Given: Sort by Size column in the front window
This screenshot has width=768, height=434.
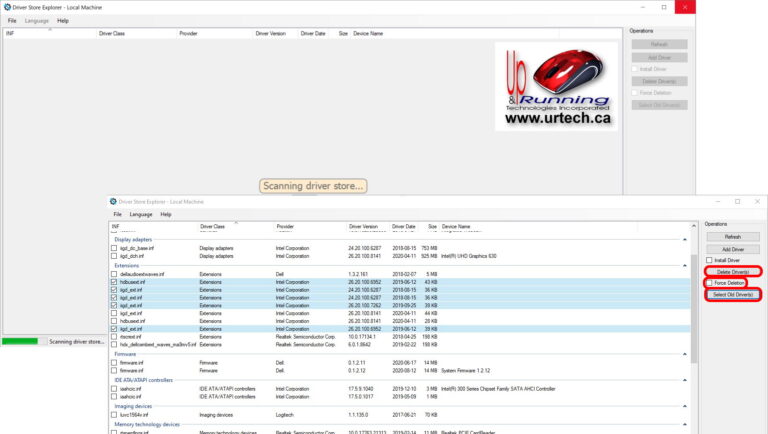Looking at the screenshot, I should pos(432,227).
